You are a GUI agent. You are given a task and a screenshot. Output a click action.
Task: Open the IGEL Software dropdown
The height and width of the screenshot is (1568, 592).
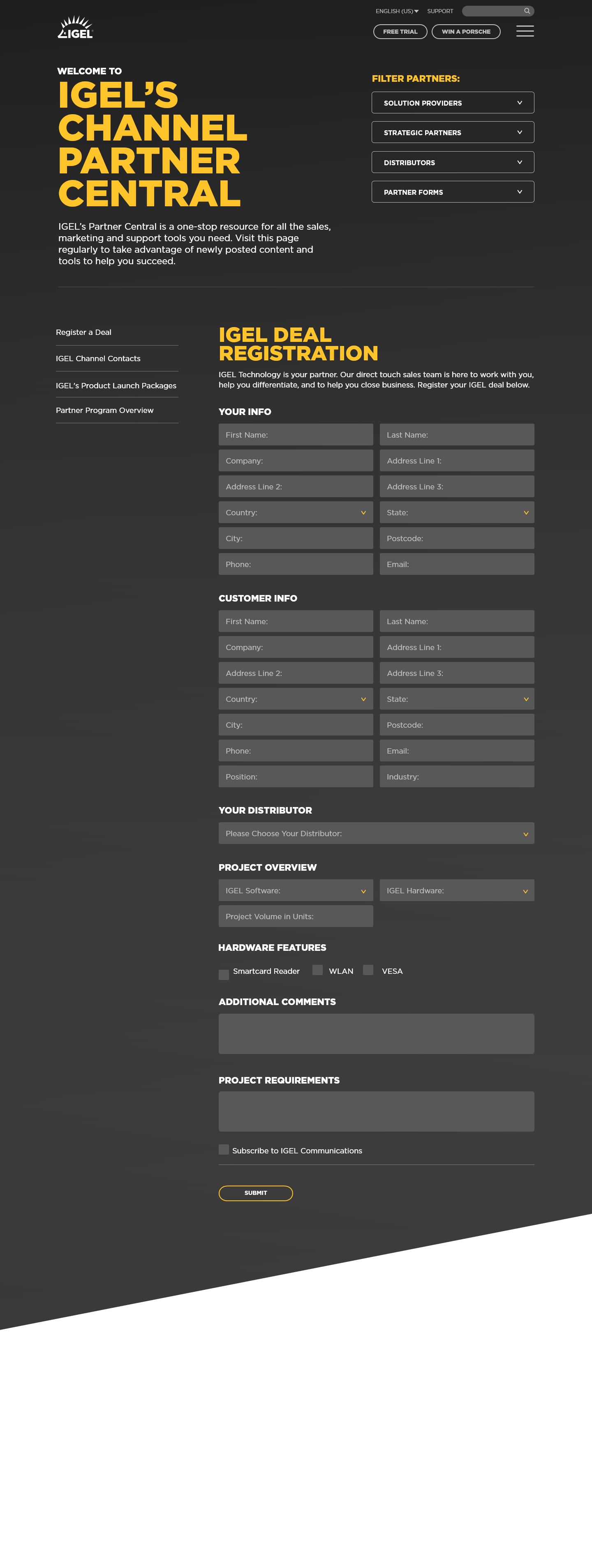[x=296, y=890]
